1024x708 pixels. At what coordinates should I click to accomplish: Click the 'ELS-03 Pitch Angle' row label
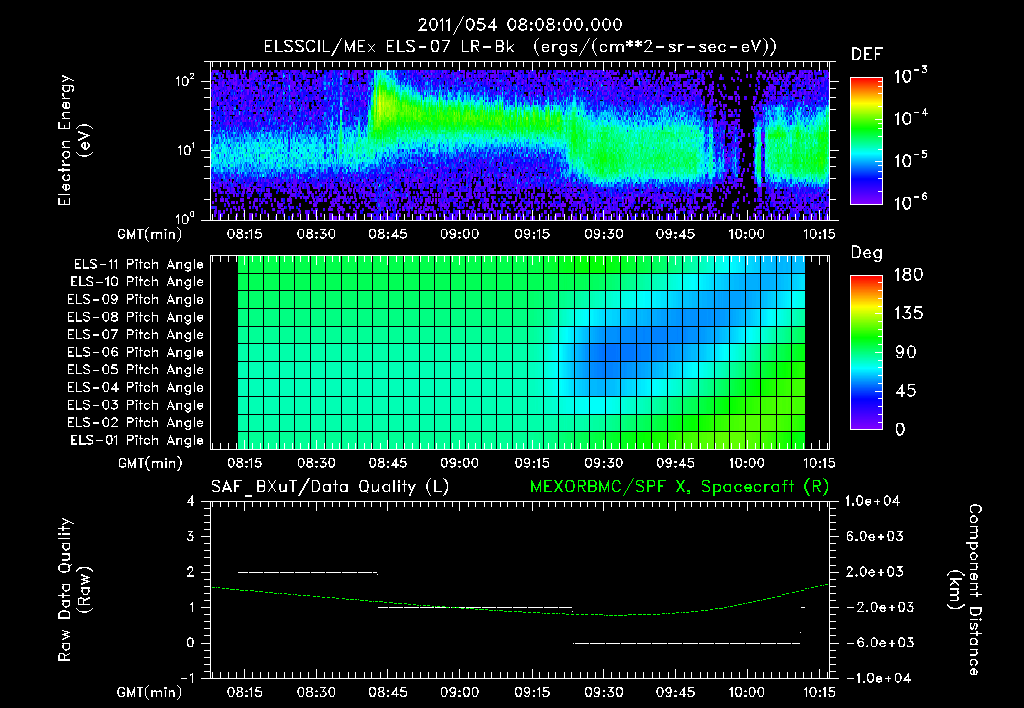pos(135,405)
